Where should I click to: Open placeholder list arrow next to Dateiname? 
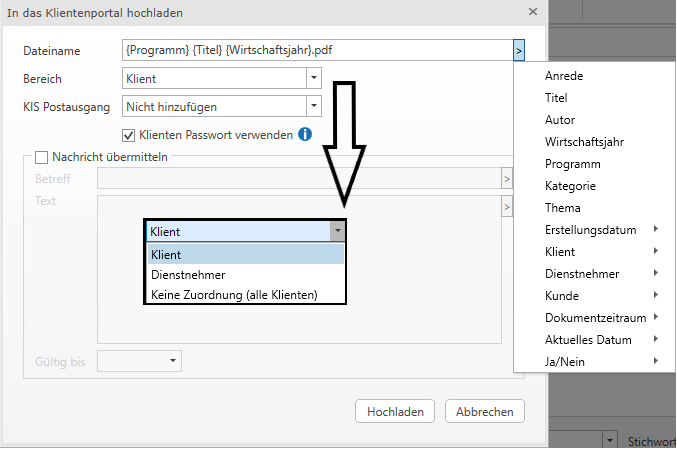click(x=518, y=50)
